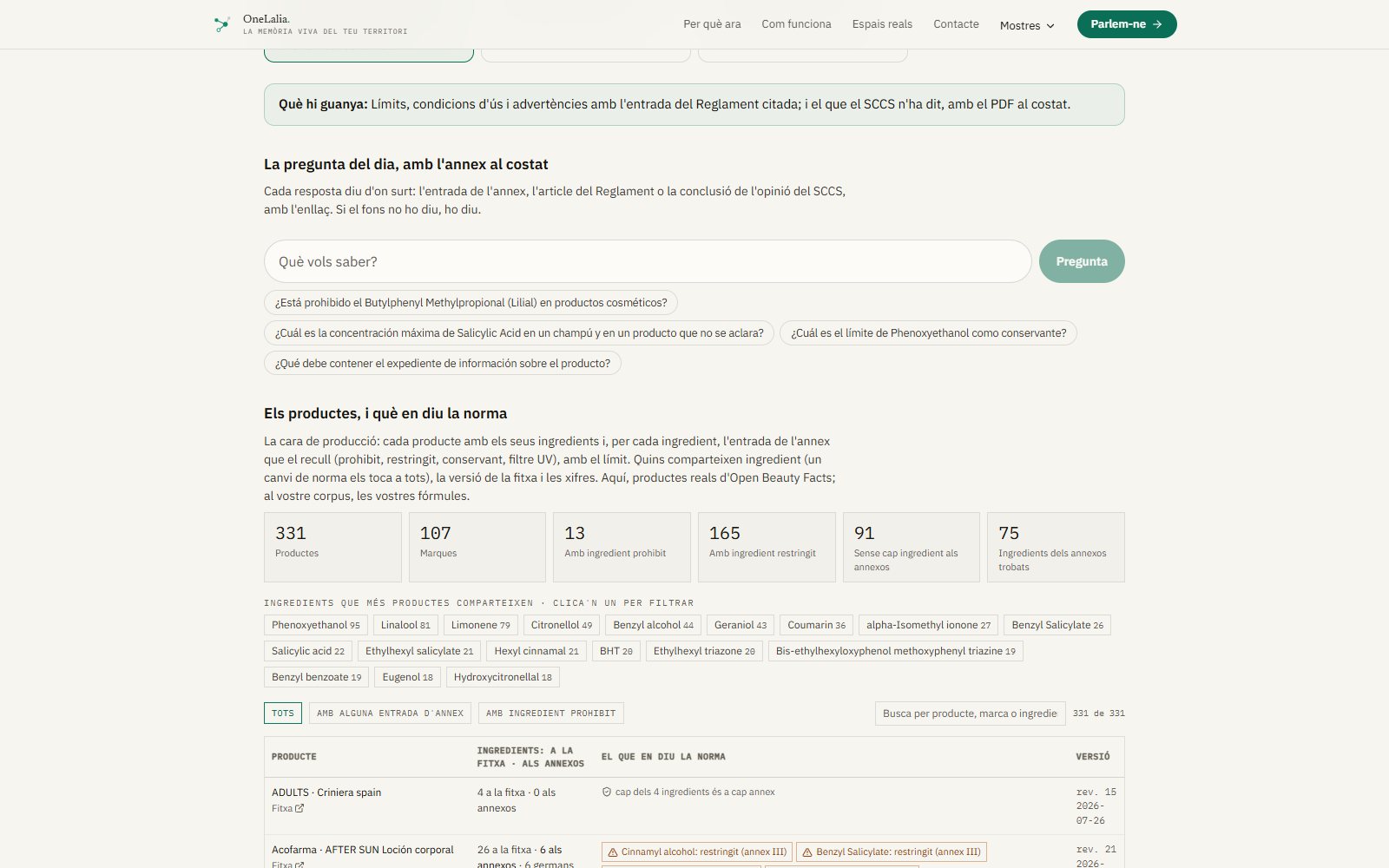Select Ethylhexyl triazone 20 chip
This screenshot has height=868, width=1389.
pos(704,651)
